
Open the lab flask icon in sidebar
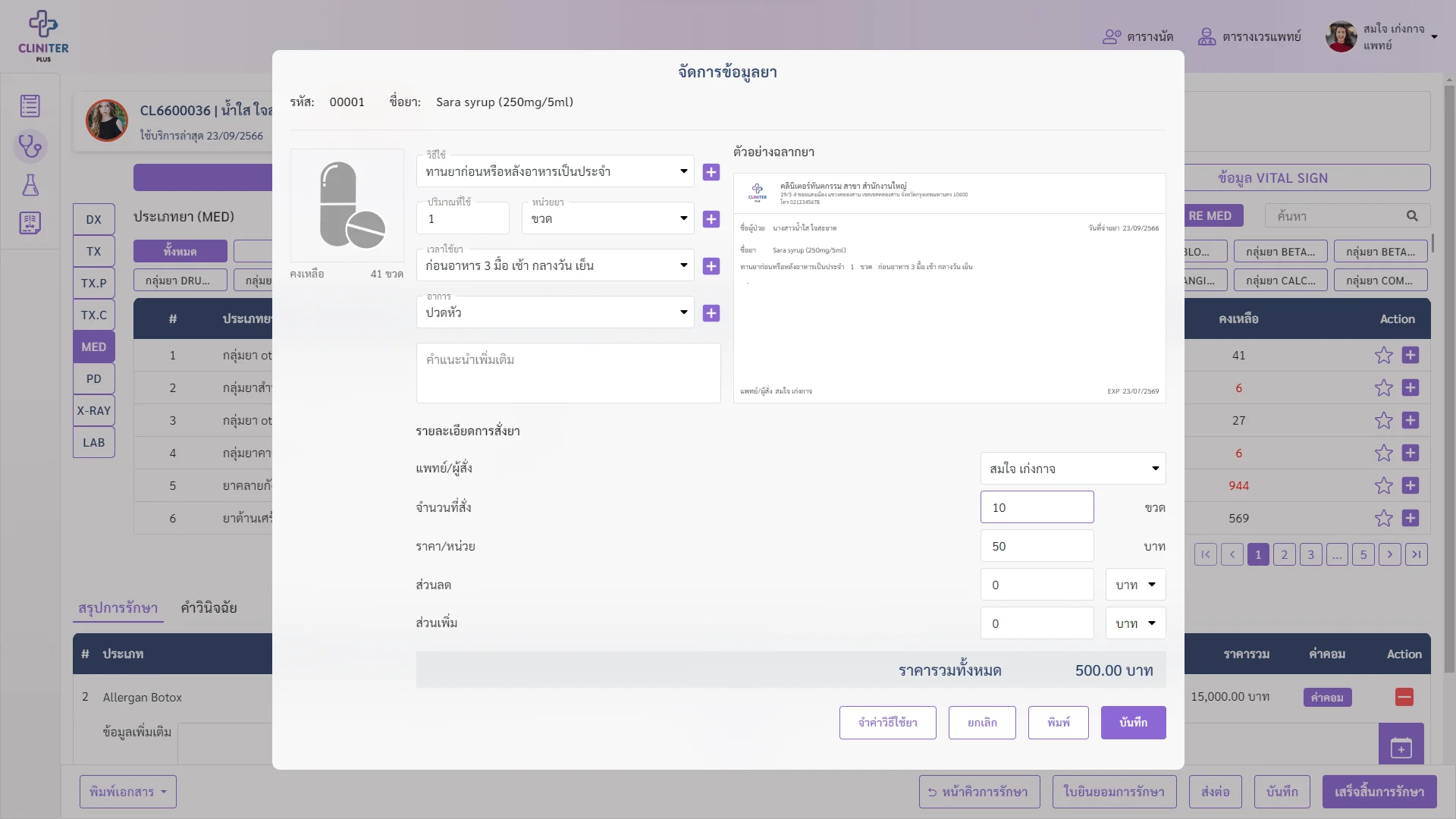[x=30, y=185]
